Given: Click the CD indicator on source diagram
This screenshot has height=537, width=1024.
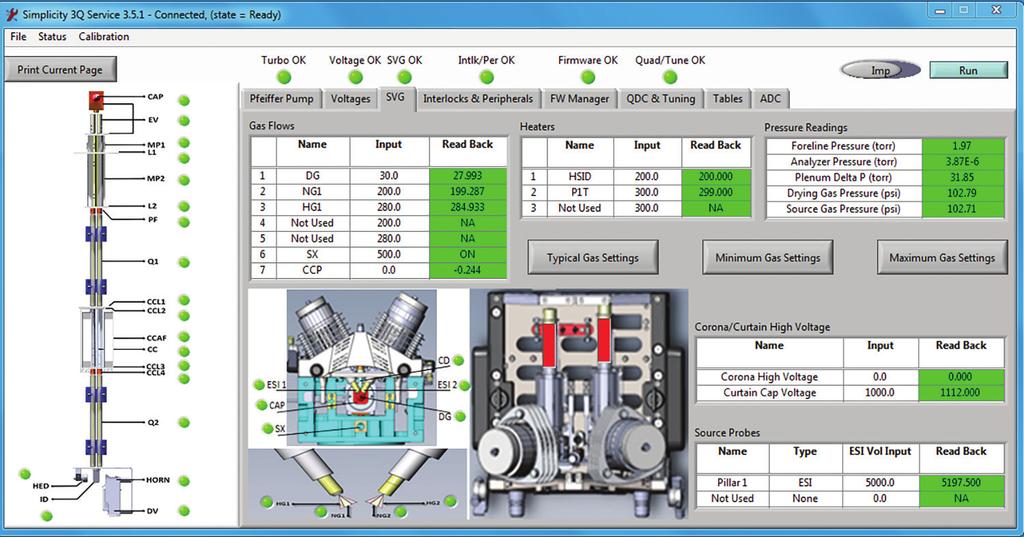Looking at the screenshot, I should click(458, 360).
